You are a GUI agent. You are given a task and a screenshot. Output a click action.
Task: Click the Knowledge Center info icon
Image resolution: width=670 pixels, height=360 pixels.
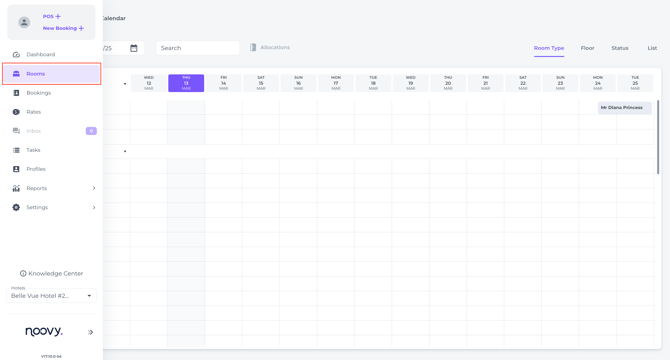(23, 273)
